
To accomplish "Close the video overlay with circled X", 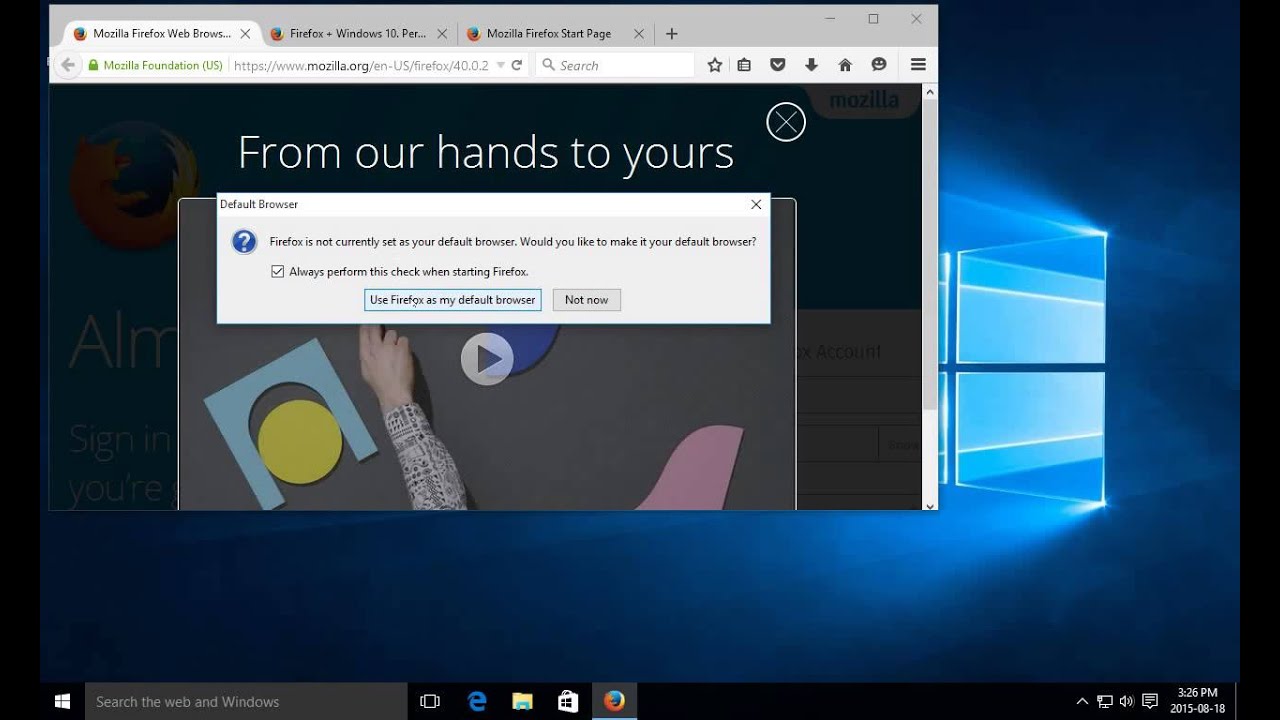I will coord(786,122).
